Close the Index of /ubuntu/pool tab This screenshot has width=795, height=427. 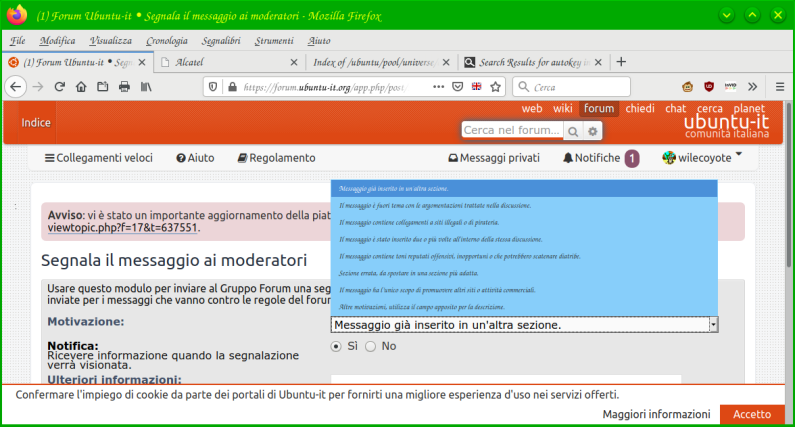coord(446,62)
